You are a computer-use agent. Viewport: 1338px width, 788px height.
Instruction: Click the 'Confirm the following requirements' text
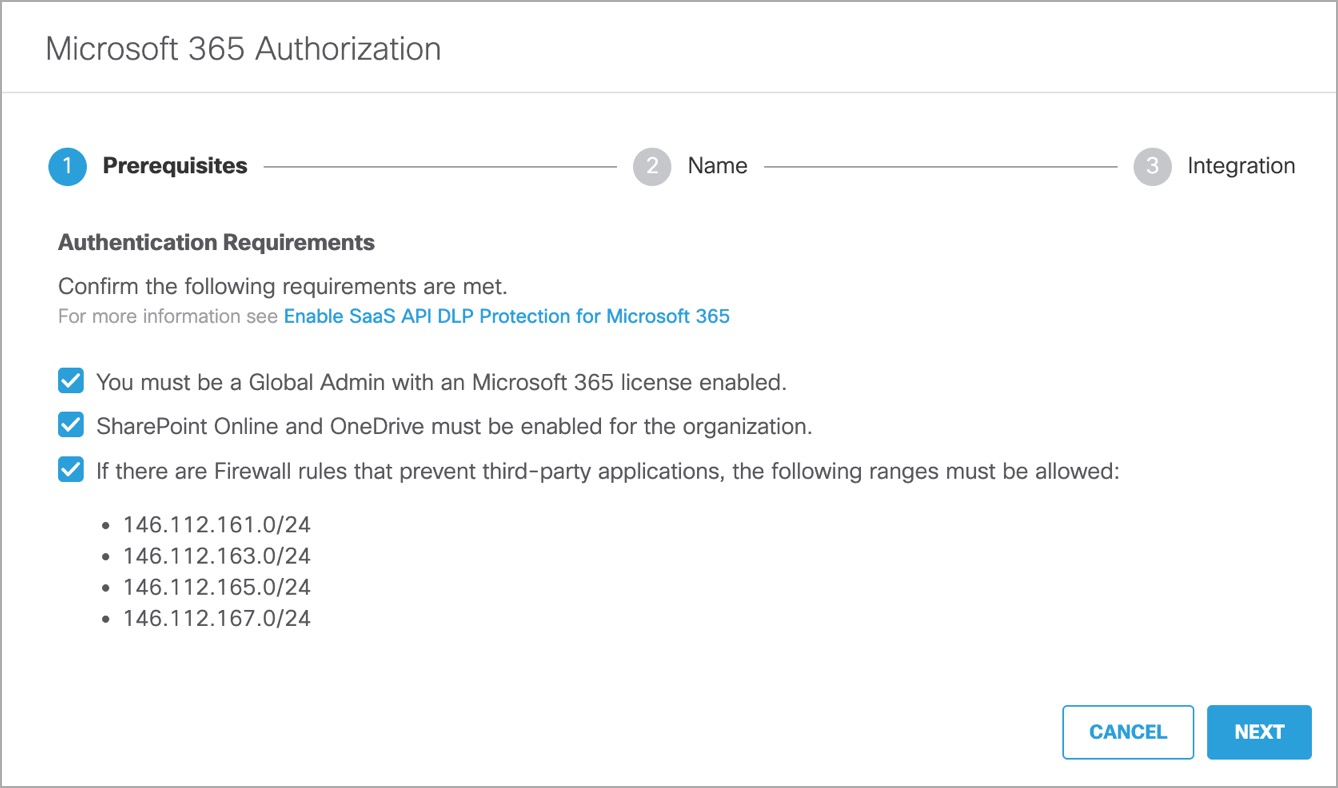tap(283, 286)
